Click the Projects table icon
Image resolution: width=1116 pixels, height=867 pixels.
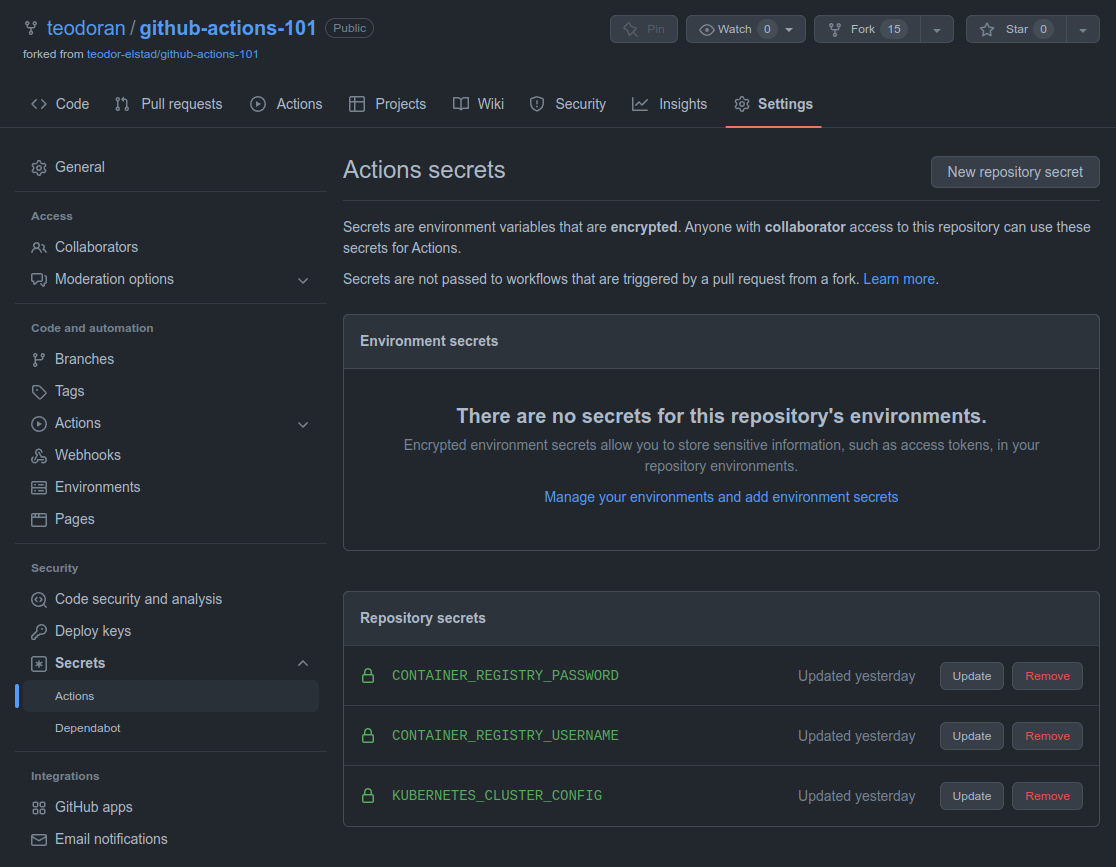(x=357, y=104)
